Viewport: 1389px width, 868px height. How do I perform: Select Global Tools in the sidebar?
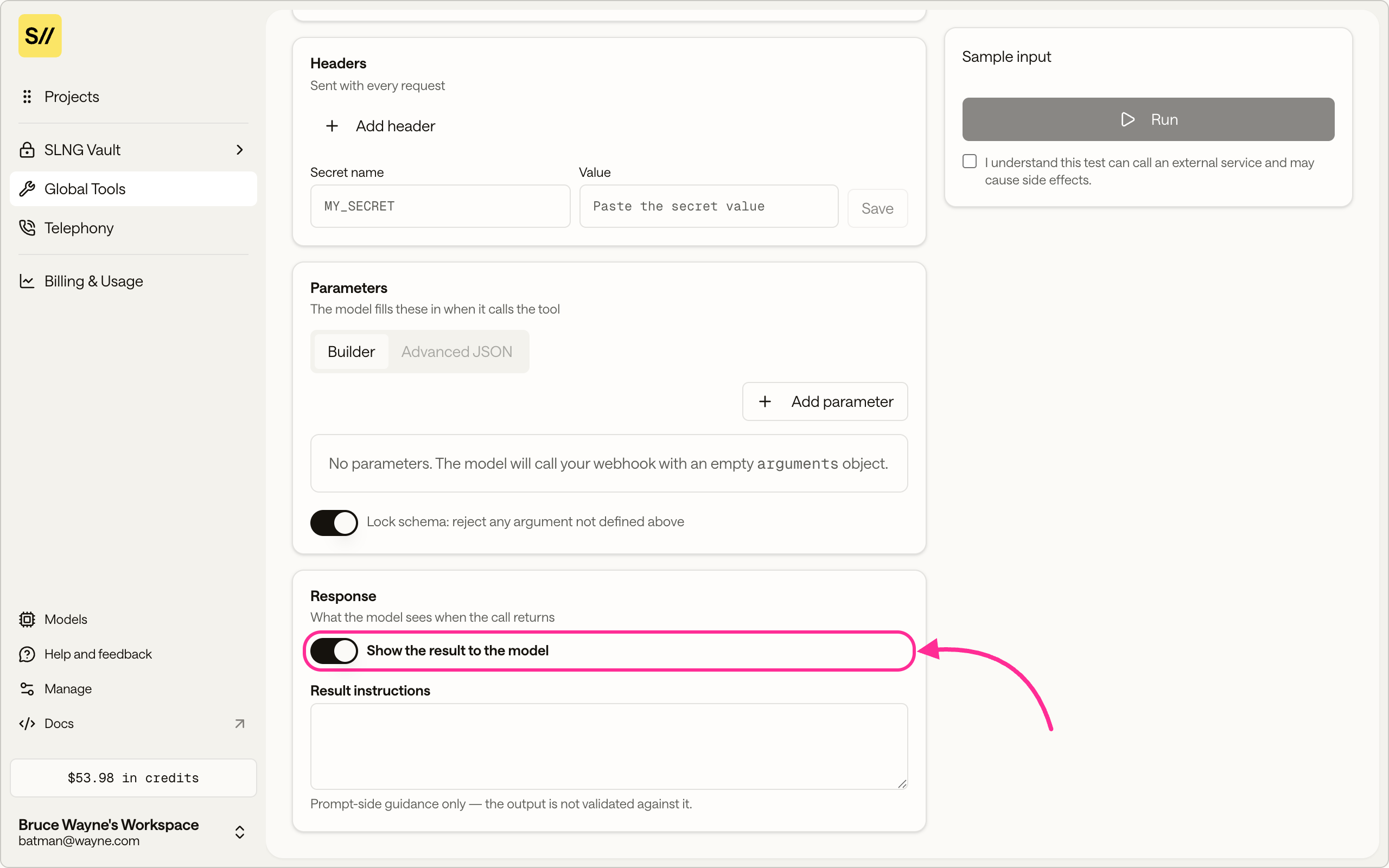click(x=133, y=189)
